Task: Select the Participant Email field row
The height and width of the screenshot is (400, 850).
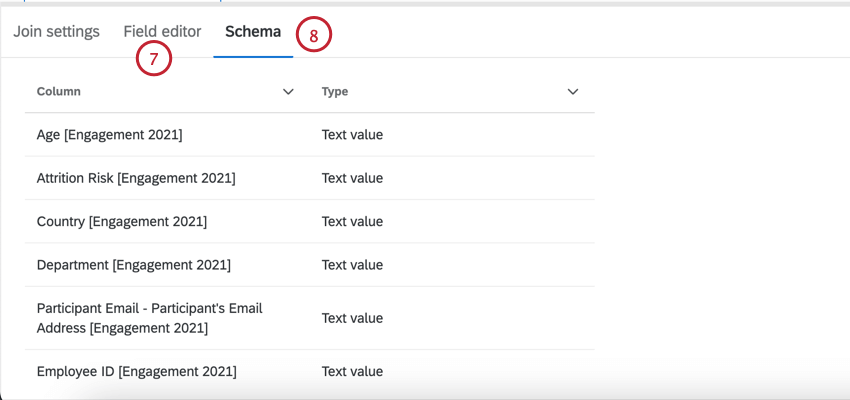Action: [x=149, y=318]
